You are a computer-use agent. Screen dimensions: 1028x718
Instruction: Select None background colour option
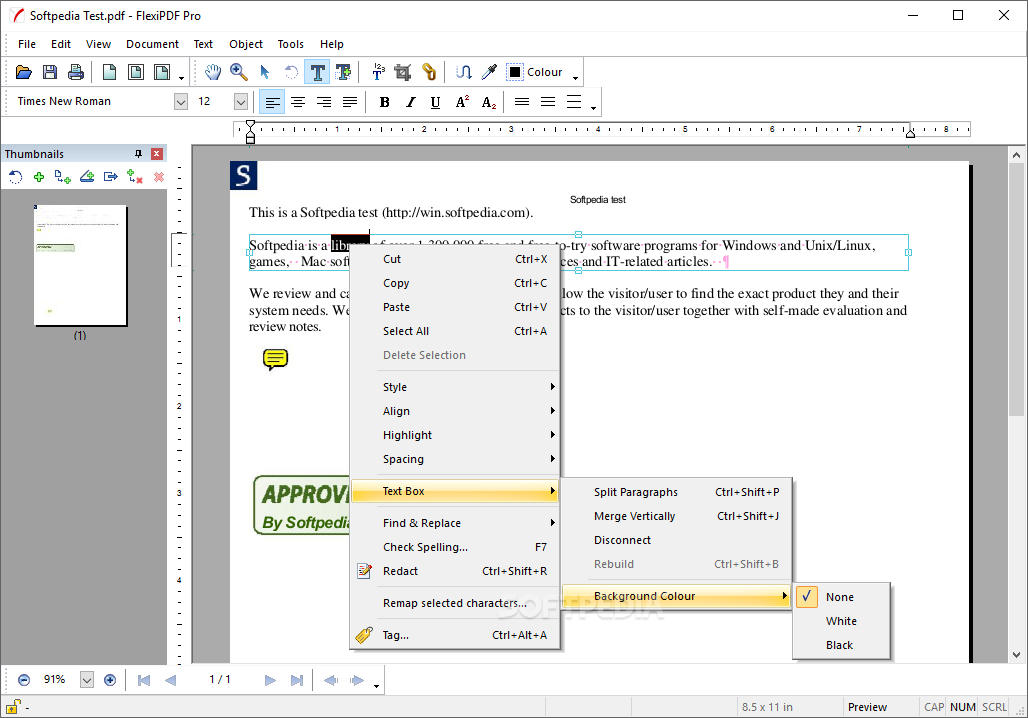[842, 597]
